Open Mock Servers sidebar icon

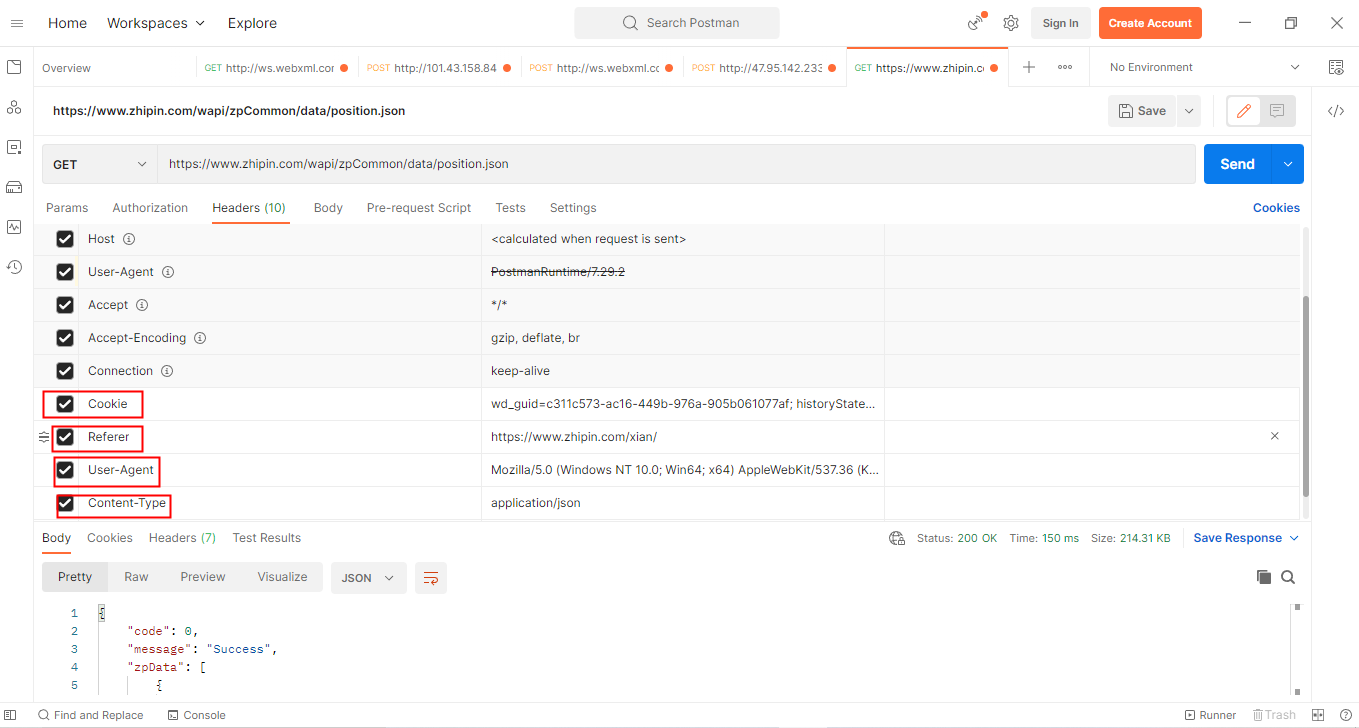click(14, 187)
